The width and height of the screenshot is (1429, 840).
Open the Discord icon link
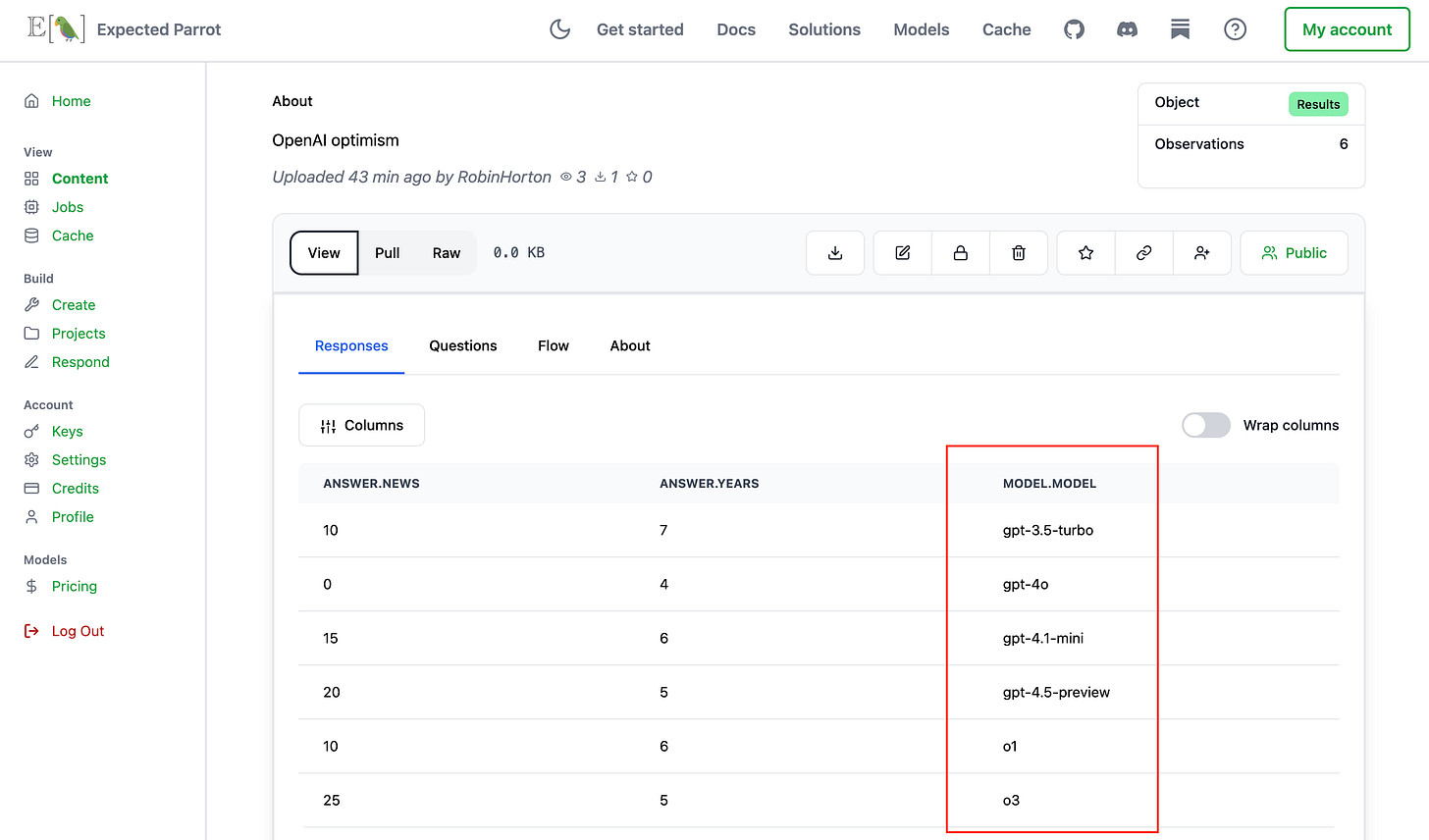(x=1128, y=29)
